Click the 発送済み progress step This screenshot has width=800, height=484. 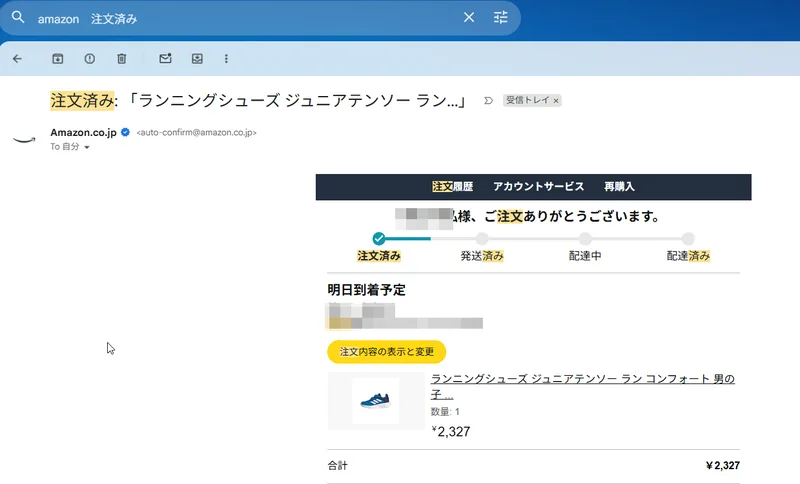point(482,238)
